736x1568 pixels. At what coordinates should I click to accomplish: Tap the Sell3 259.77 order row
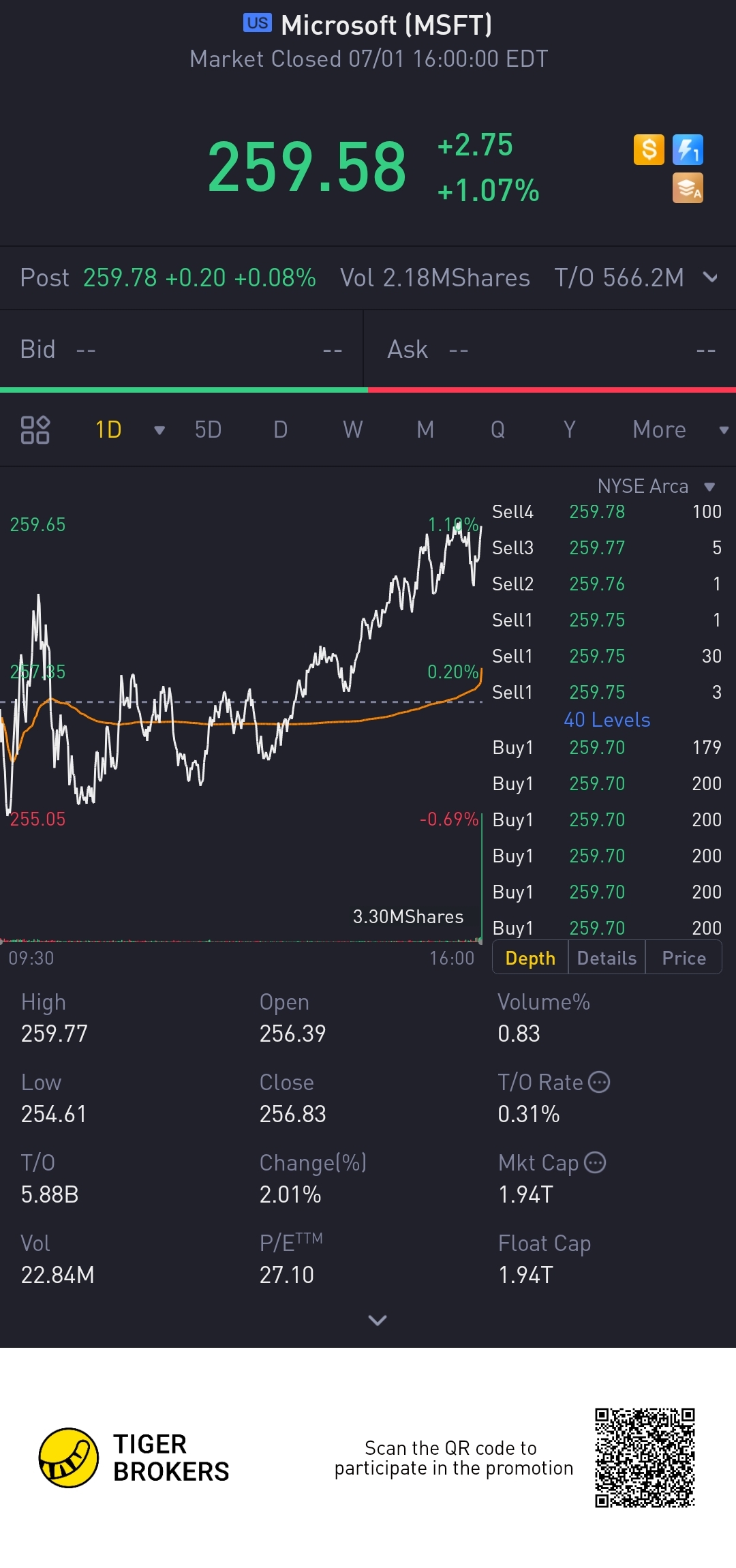coord(607,547)
